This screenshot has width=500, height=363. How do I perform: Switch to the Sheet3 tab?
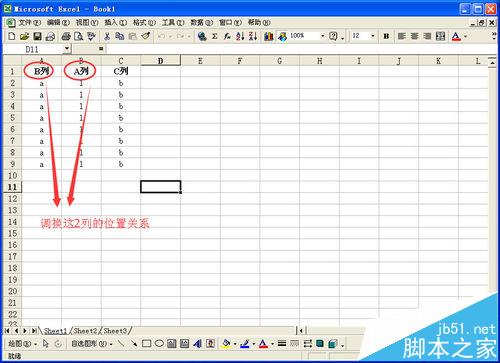[115, 331]
